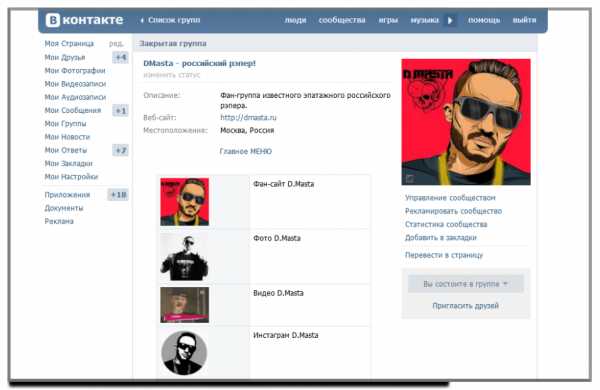Open the Фан-сайт D.Masta thumbnail
Viewport: 600px width, 390px height.
click(x=184, y=202)
